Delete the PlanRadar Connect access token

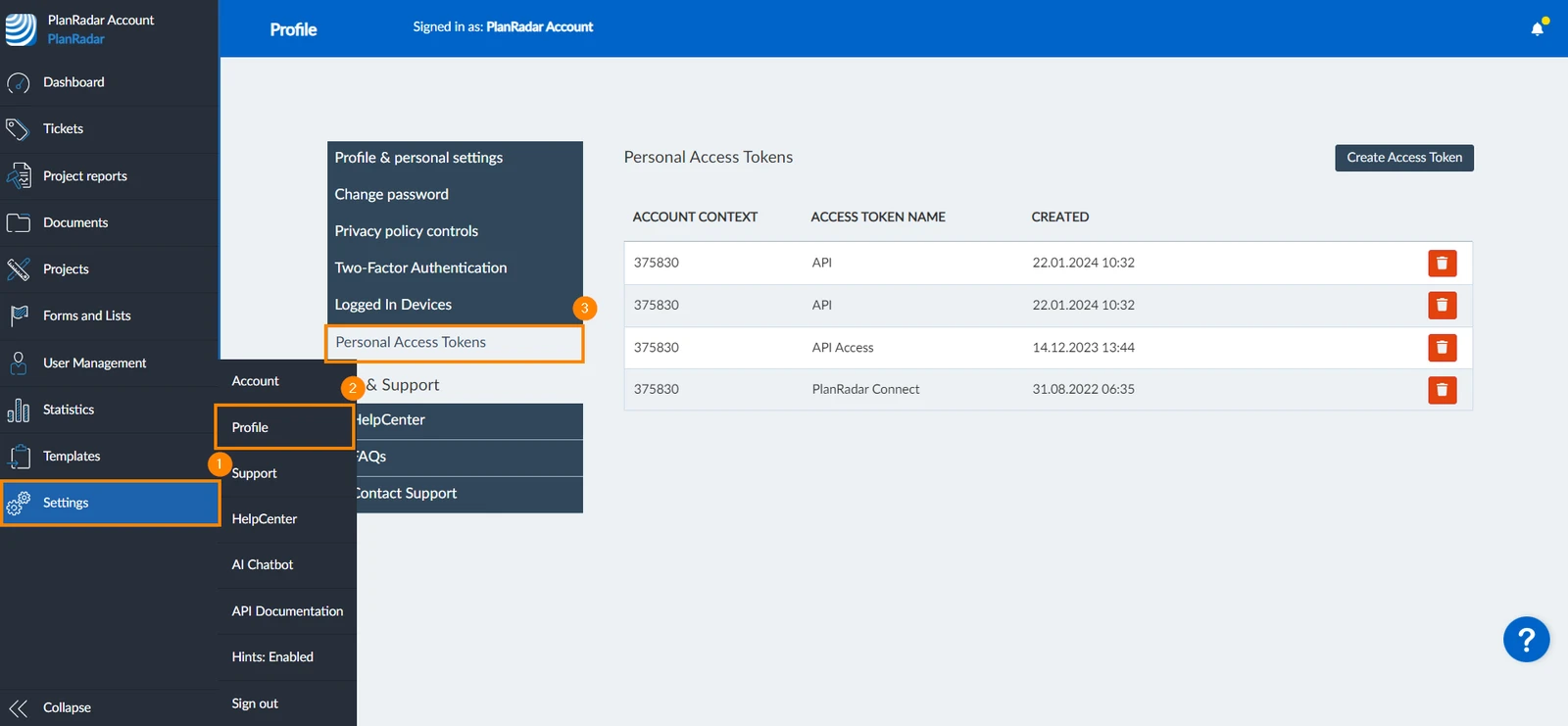click(x=1442, y=390)
